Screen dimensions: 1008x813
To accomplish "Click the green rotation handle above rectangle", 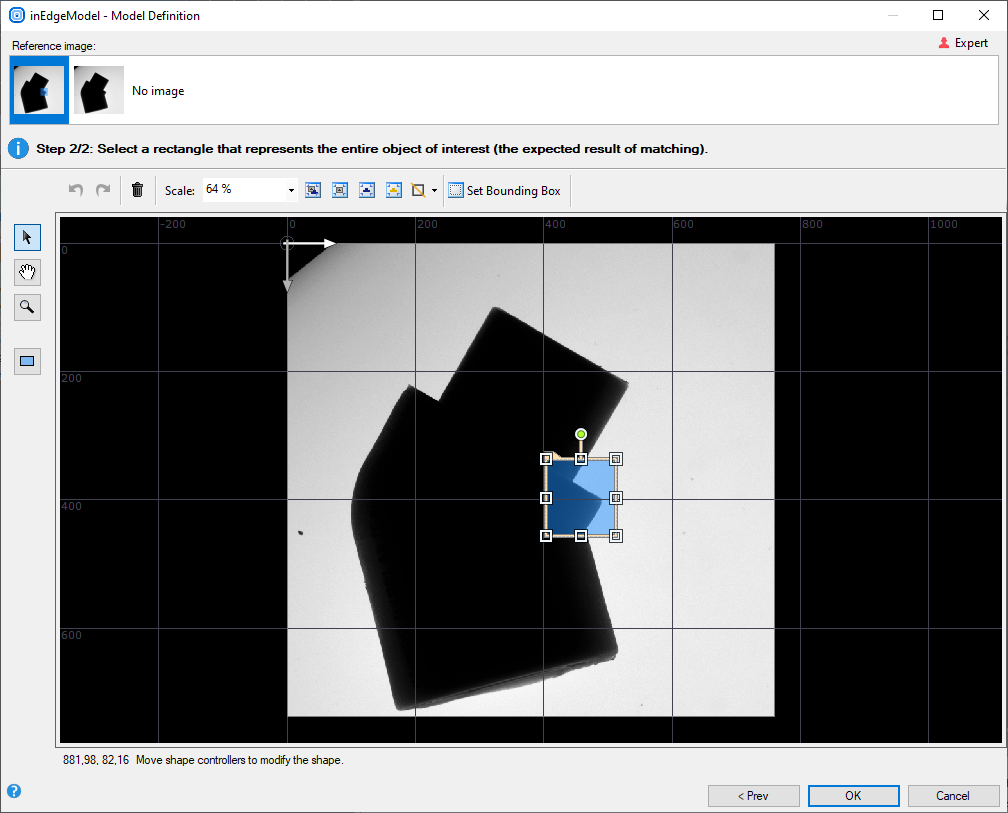I will point(581,434).
